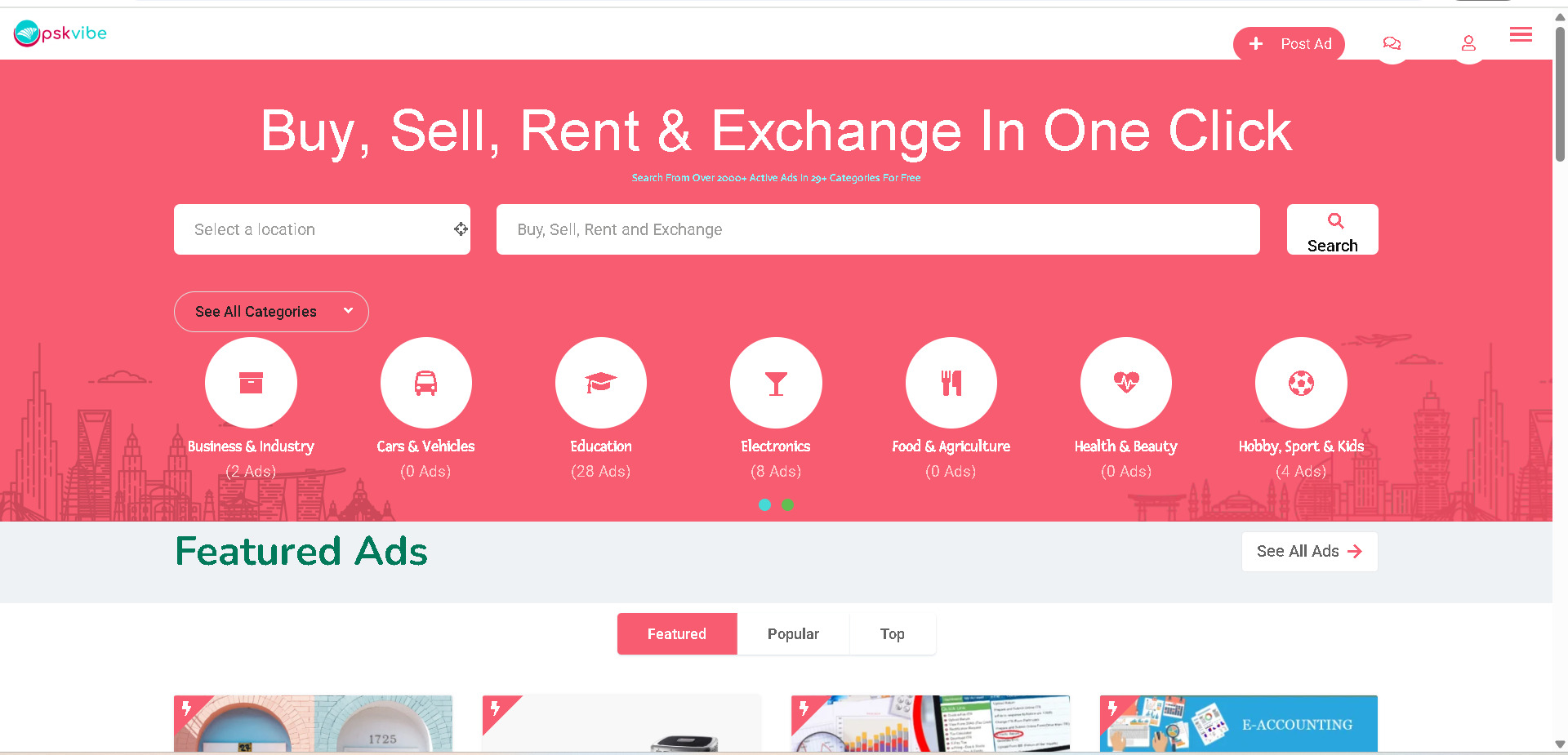Open the Education category icon
Image resolution: width=1568 pixels, height=755 pixels.
[601, 383]
